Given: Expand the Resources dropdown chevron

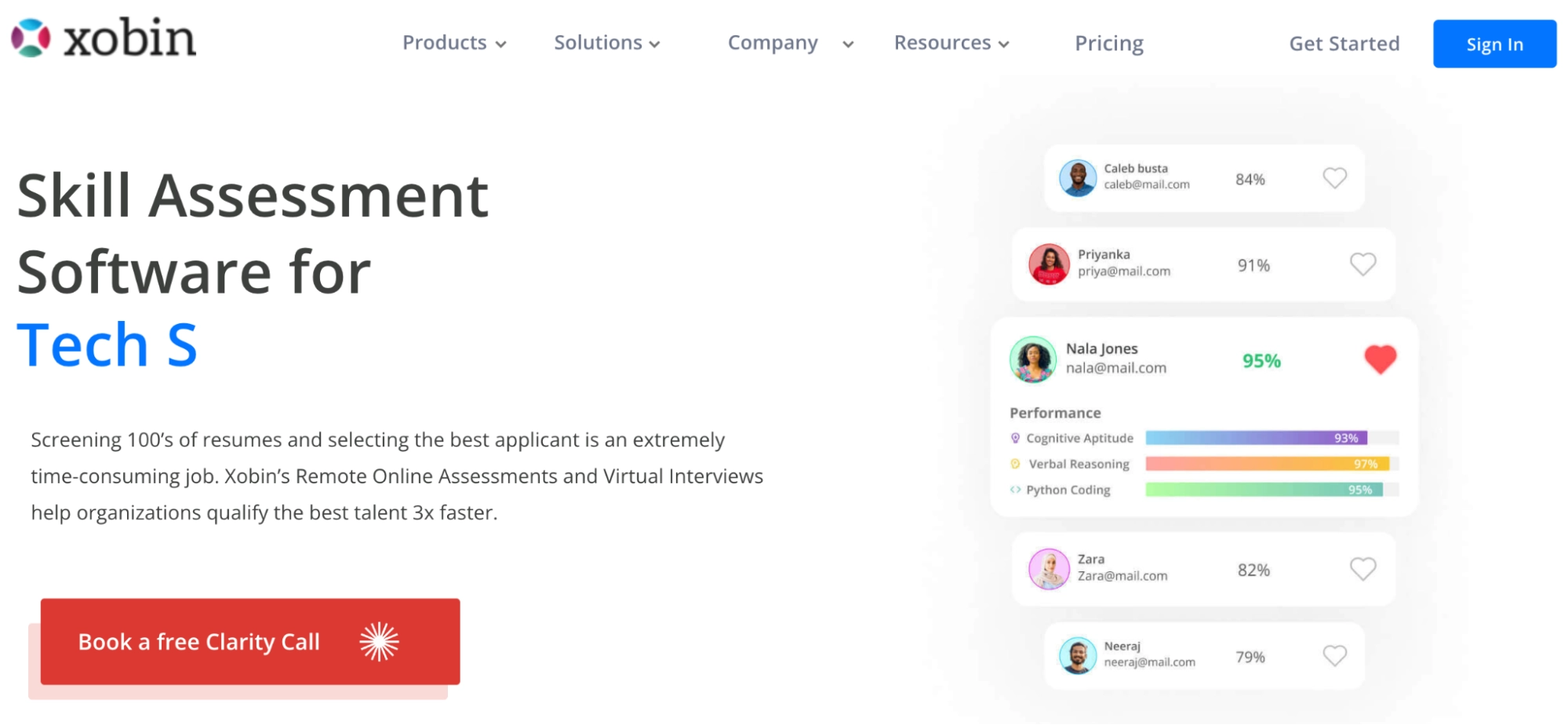Looking at the screenshot, I should 1003,45.
